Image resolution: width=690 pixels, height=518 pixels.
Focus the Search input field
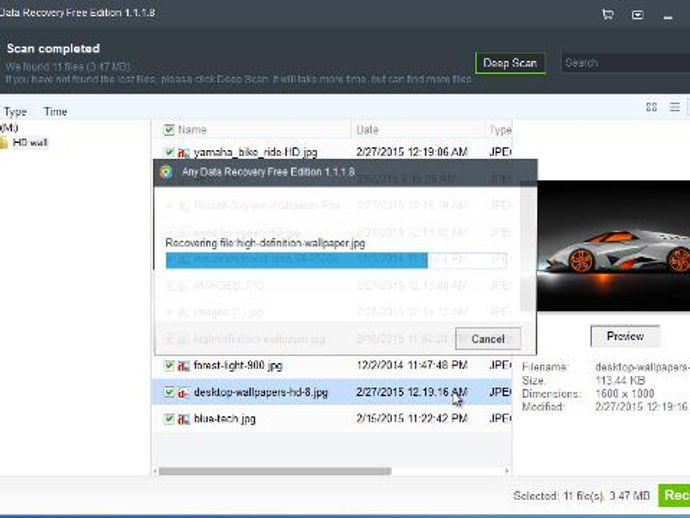pos(625,63)
